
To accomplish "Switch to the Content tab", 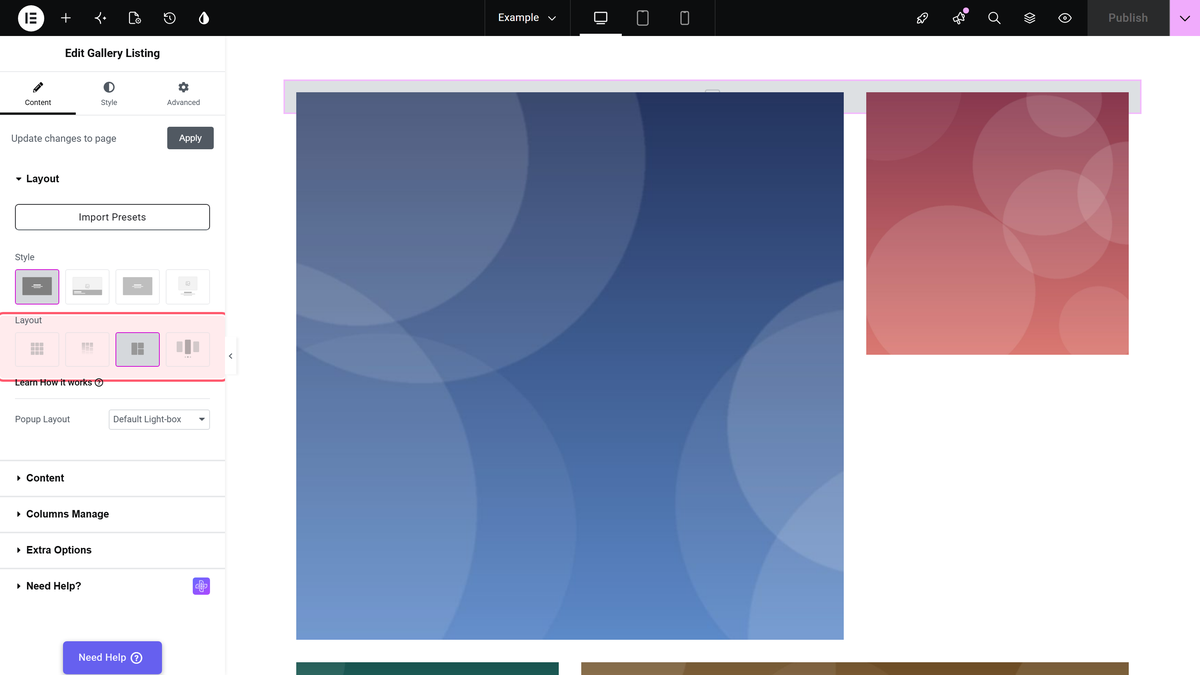I will 38,94.
